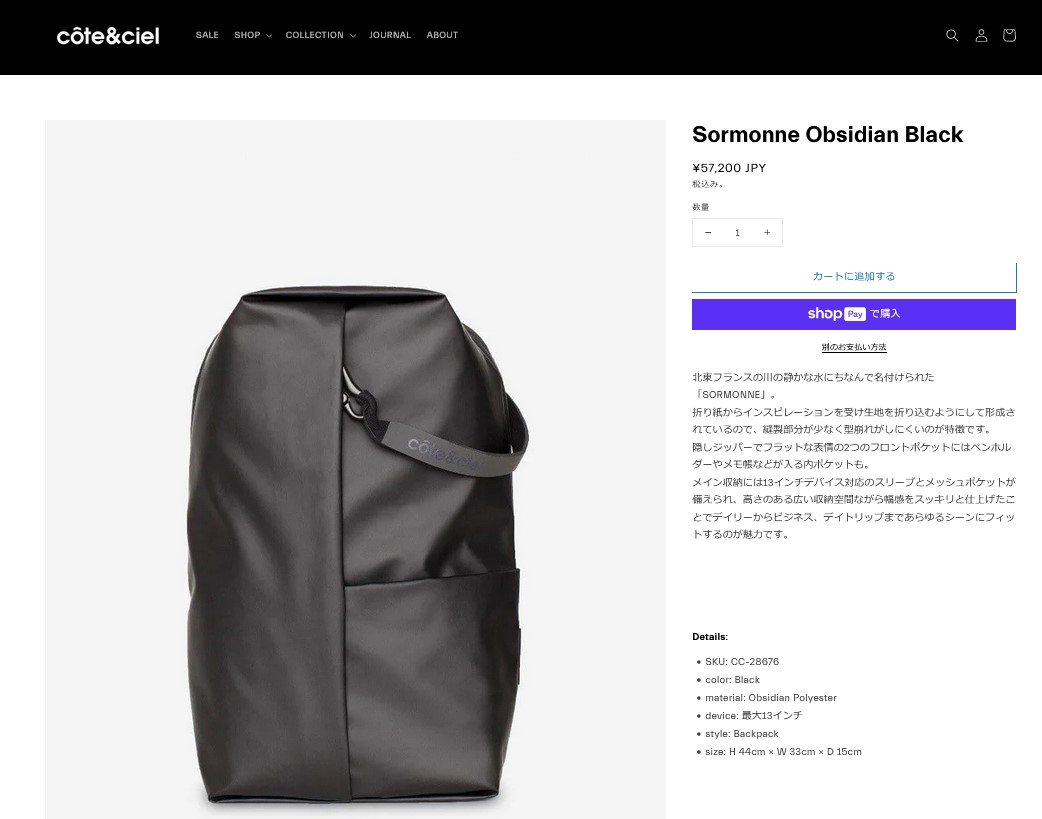Open the Sormonne backpack product image
1042x819 pixels.
355,470
